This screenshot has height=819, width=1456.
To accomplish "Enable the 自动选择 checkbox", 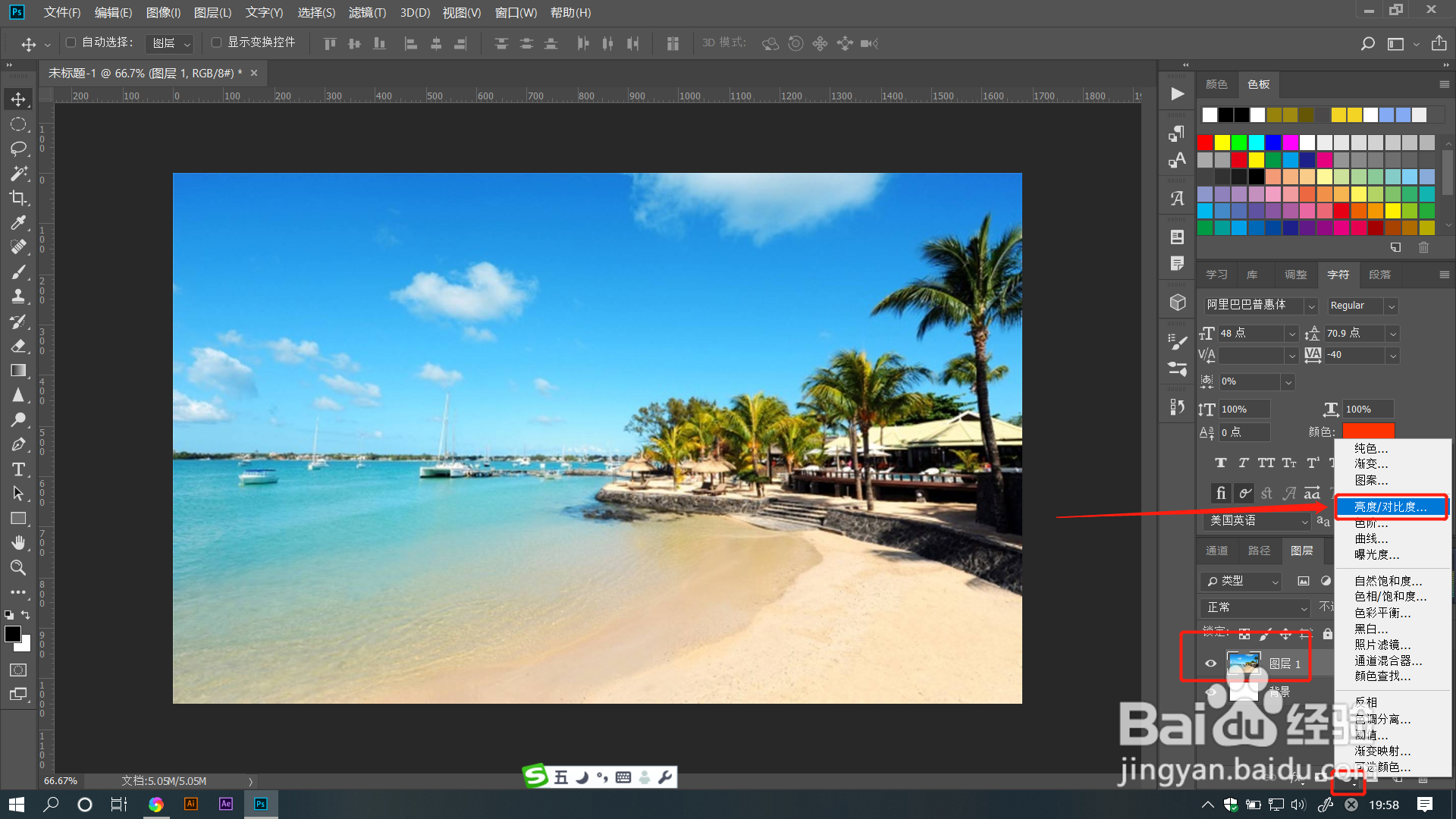I will (x=71, y=42).
